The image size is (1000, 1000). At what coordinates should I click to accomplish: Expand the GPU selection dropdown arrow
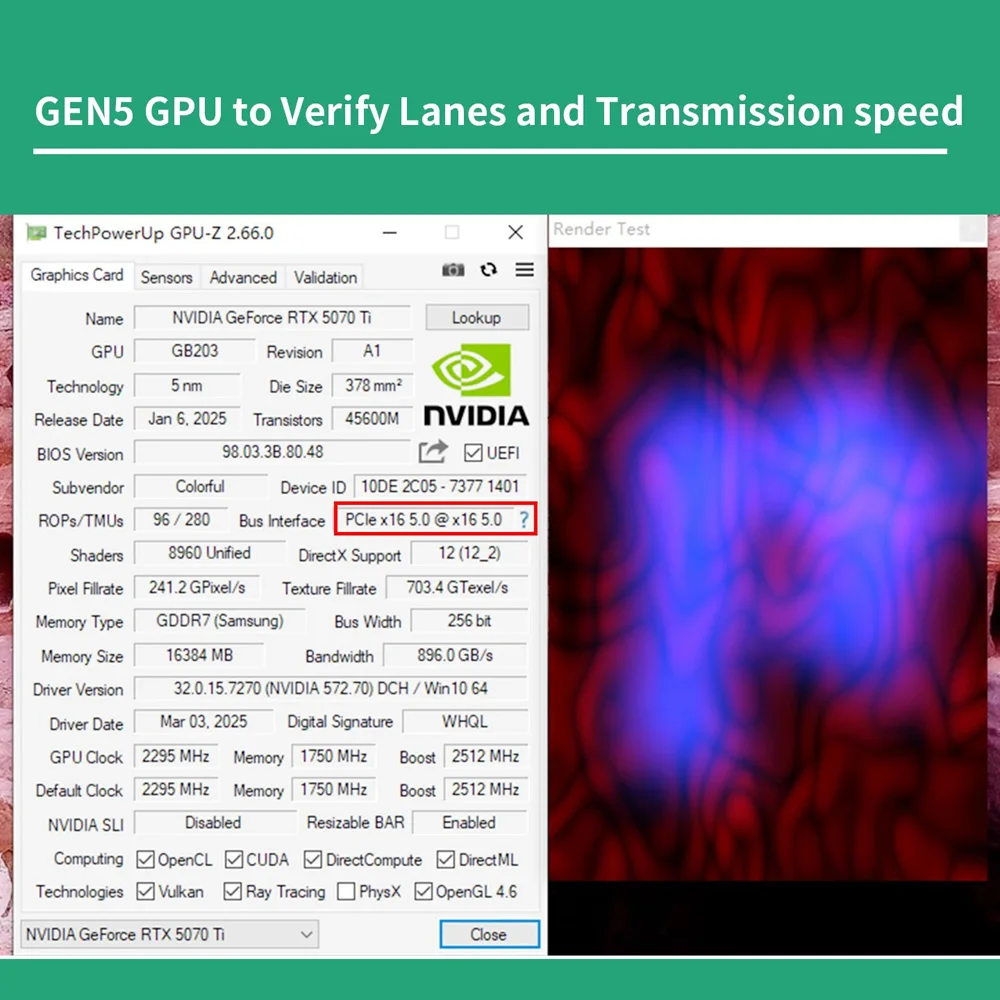pos(306,934)
